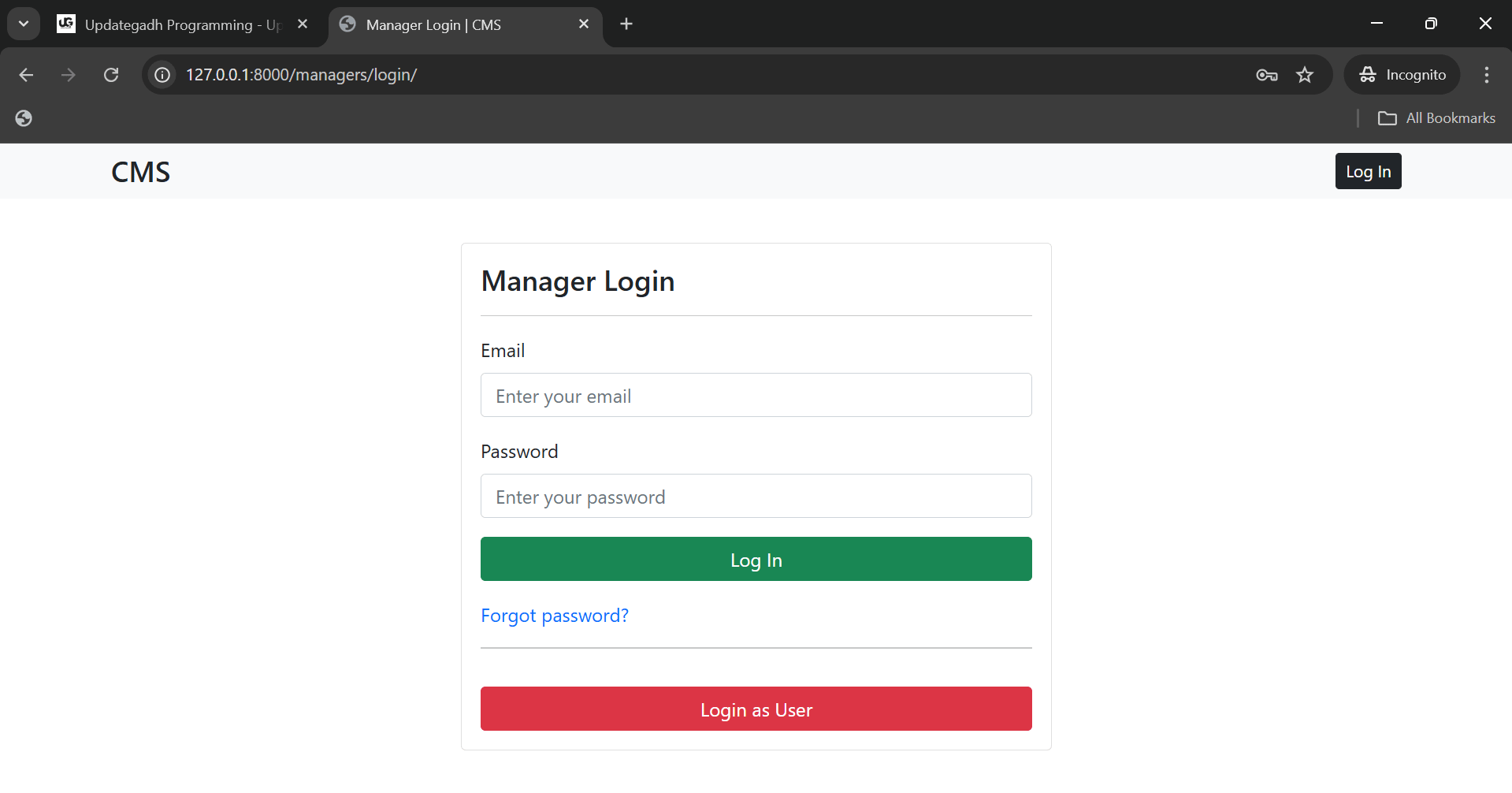Select the Manager Login CMS tab

pyautogui.click(x=432, y=24)
